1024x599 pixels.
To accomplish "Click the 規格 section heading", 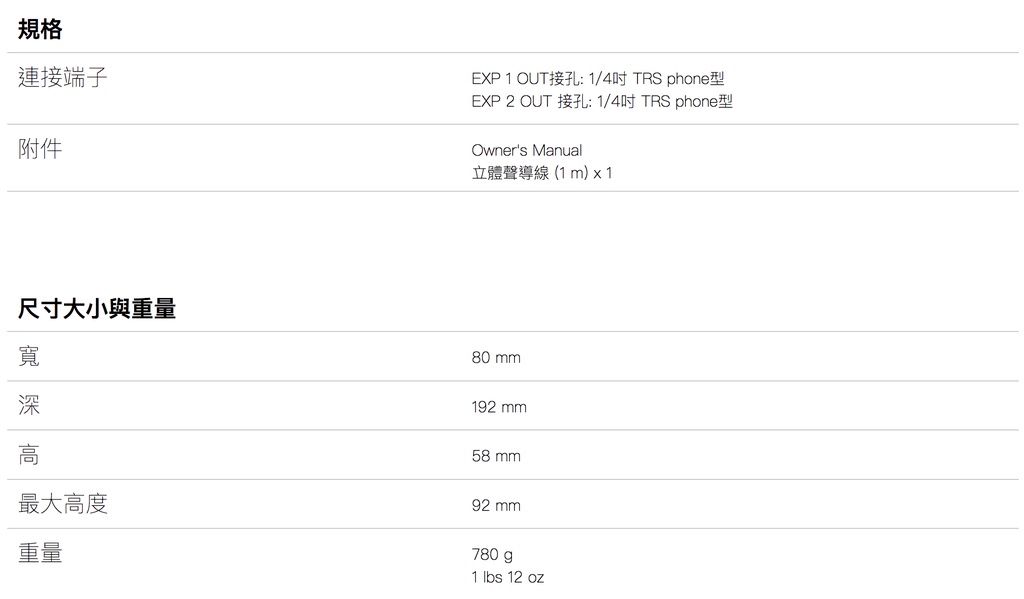I will click(x=40, y=30).
